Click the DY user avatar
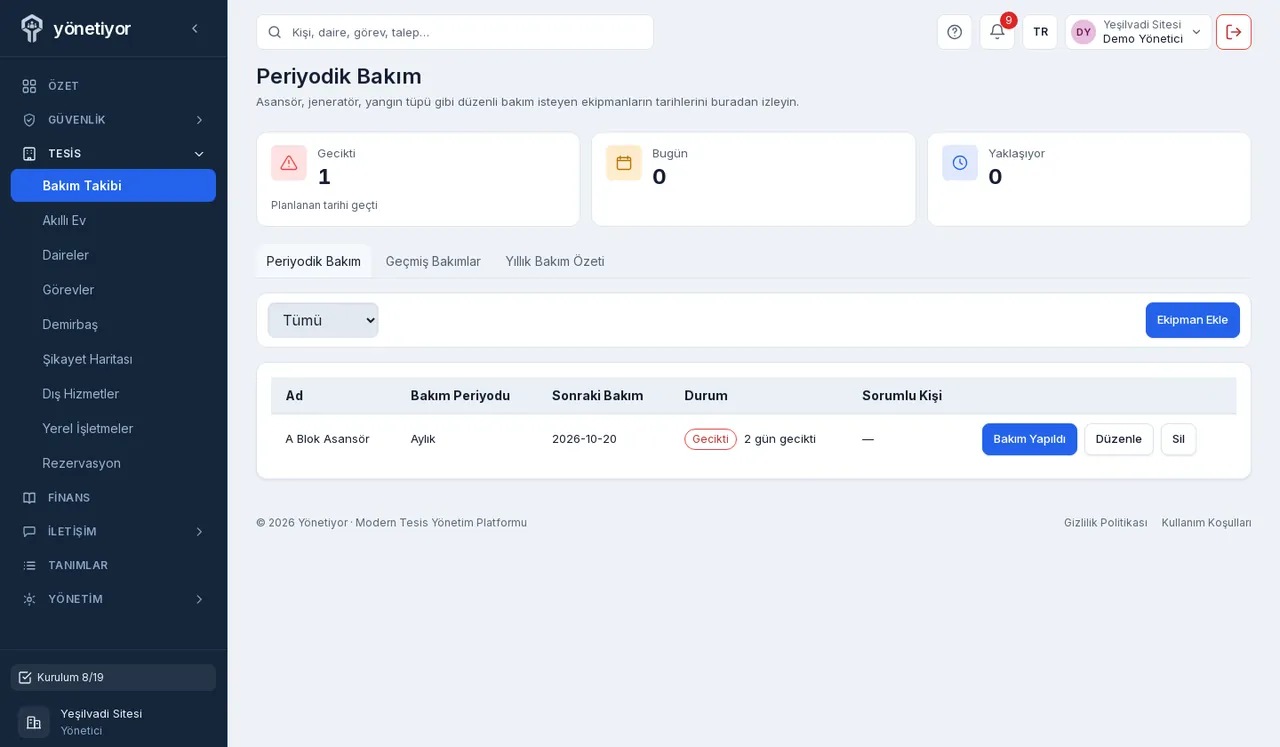This screenshot has width=1280, height=747. tap(1083, 32)
